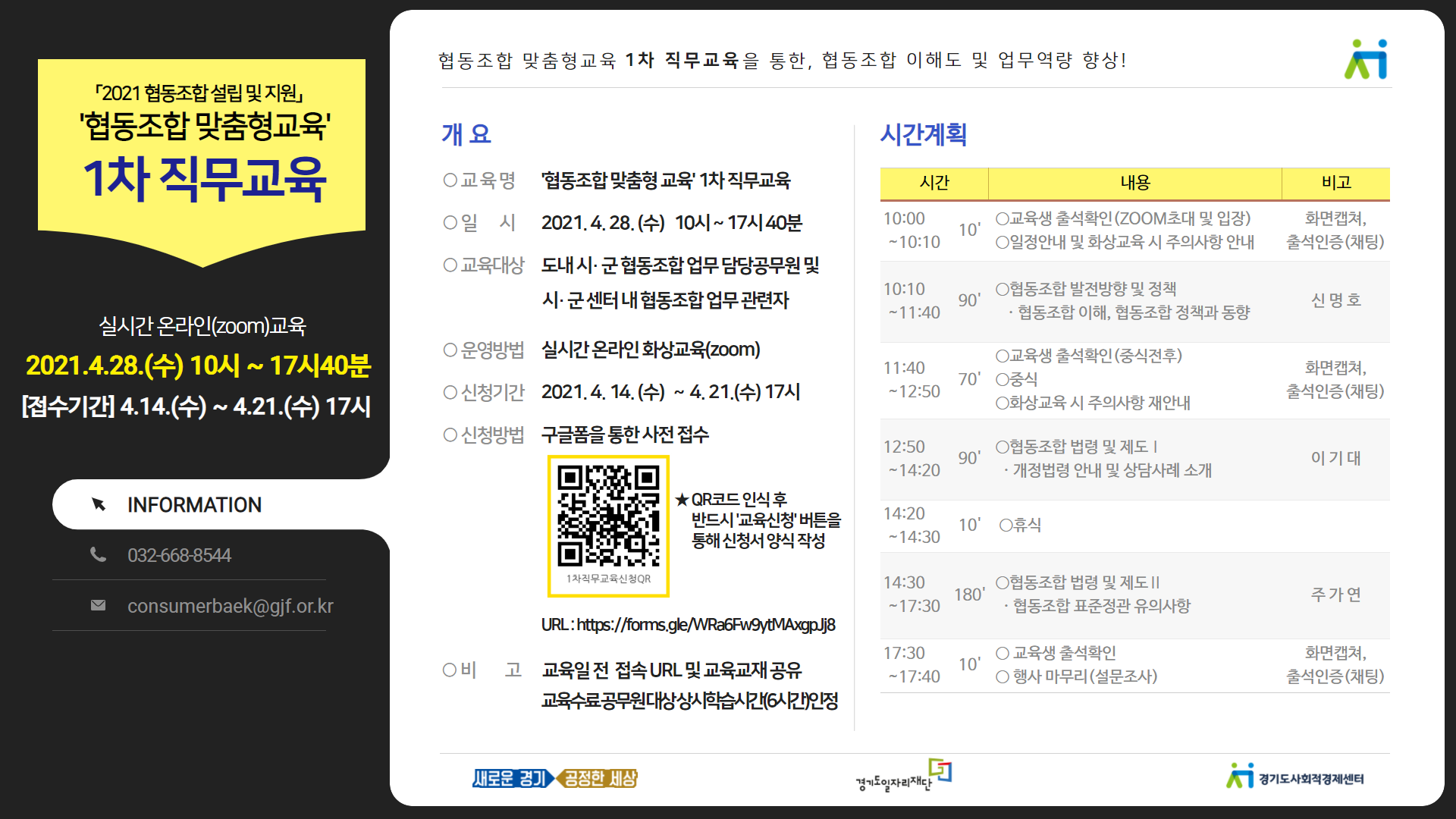This screenshot has height=819, width=1456.
Task: Click the 구글폼을 통한 사전 접수 text
Action: [x=625, y=435]
